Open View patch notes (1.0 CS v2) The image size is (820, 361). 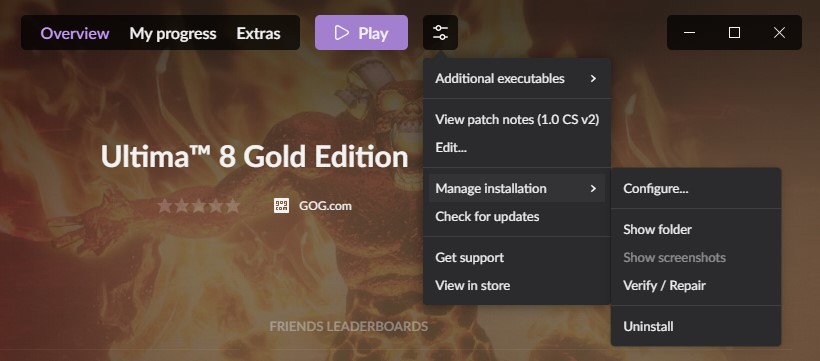pos(517,119)
